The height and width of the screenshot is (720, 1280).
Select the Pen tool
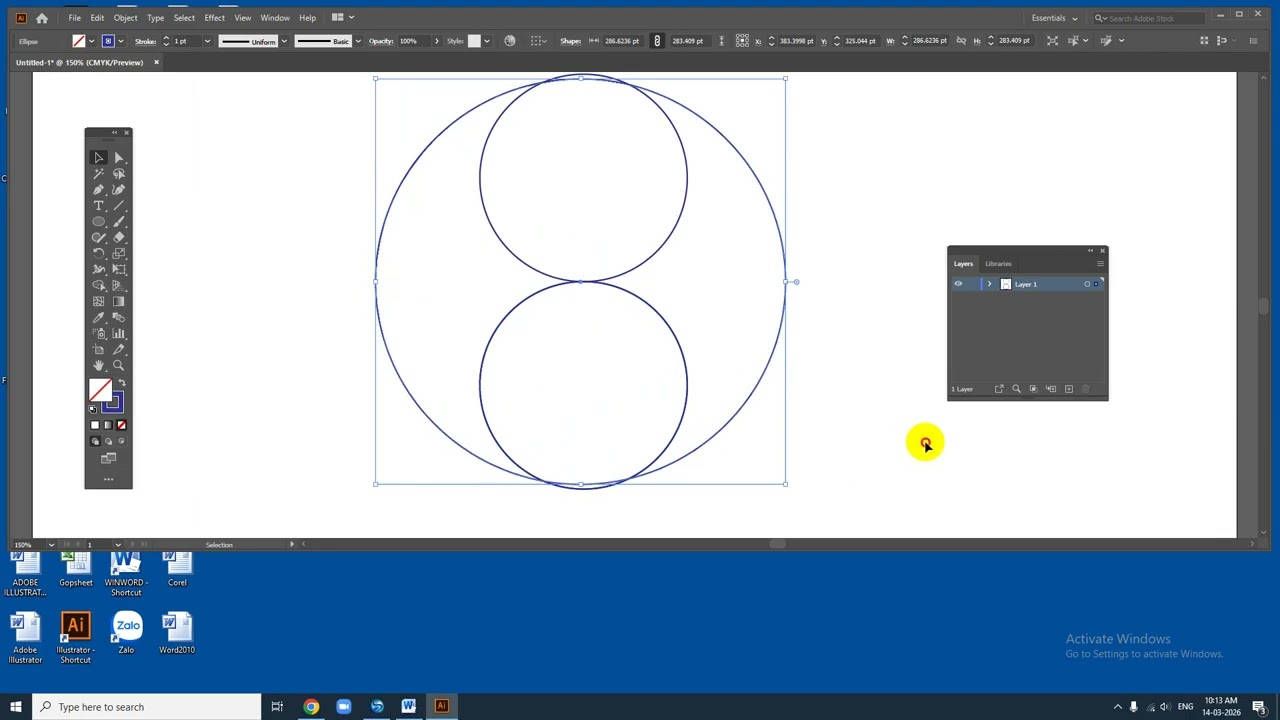[x=98, y=190]
